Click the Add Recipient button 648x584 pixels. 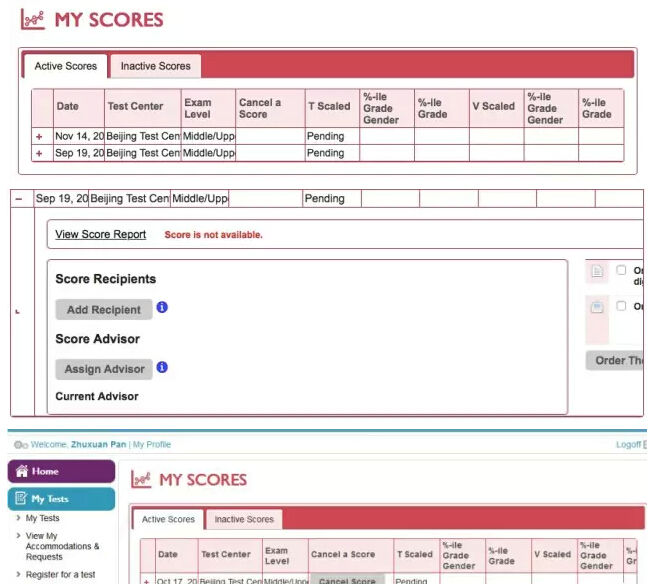coord(104,310)
